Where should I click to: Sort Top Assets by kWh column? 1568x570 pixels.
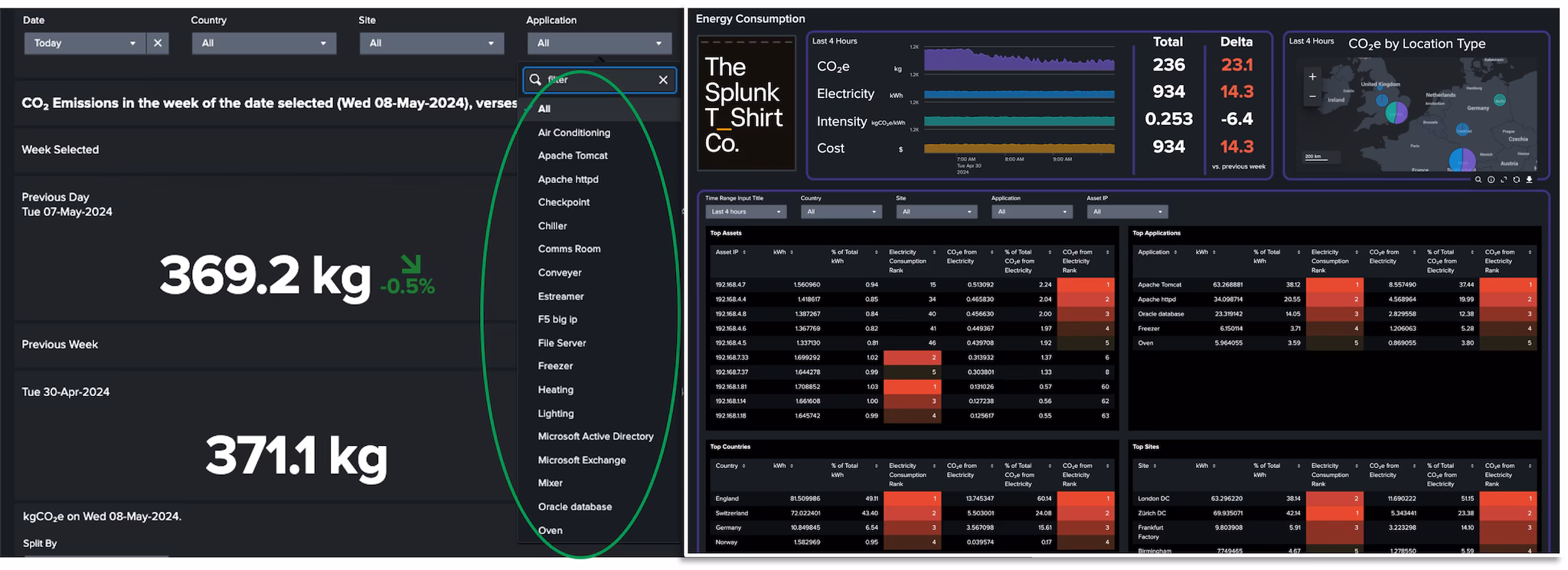coord(784,252)
